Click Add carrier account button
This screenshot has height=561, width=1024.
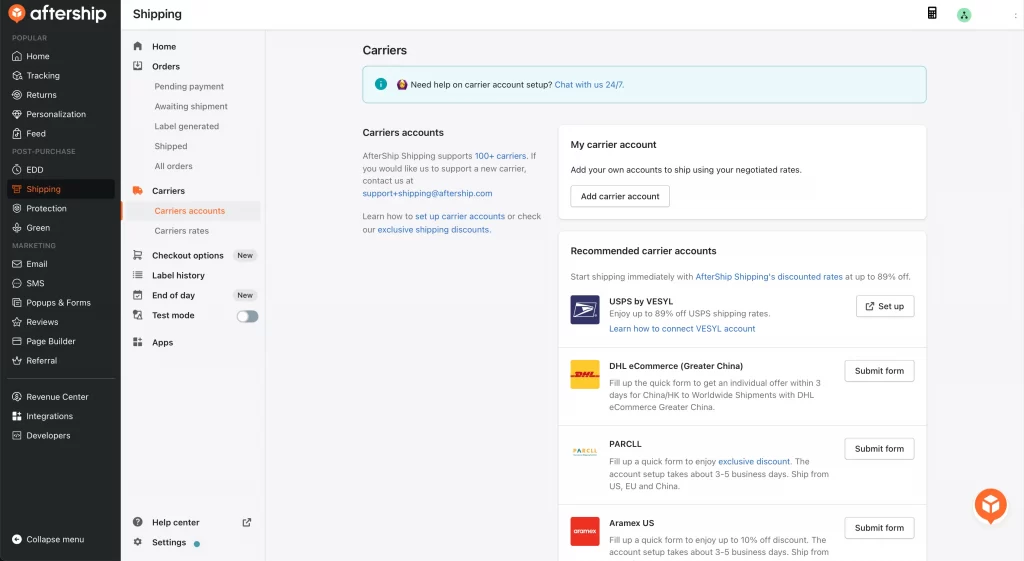coord(620,196)
